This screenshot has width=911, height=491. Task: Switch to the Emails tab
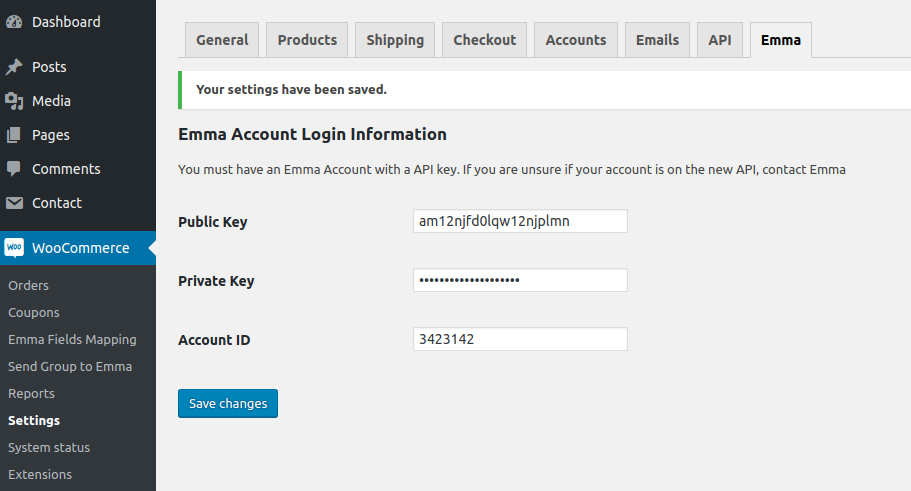point(657,40)
